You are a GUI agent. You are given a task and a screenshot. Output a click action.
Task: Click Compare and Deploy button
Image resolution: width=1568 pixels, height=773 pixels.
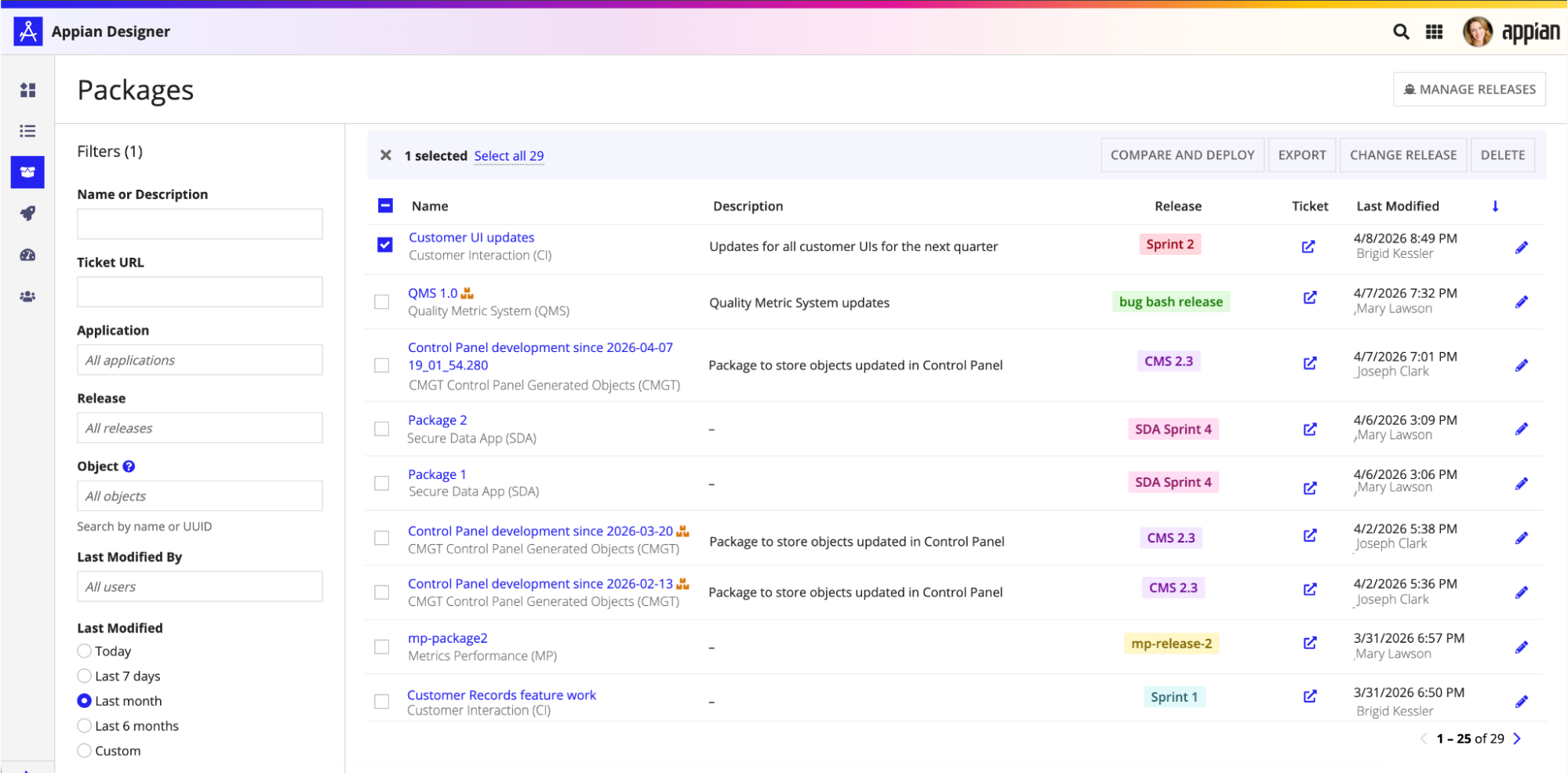1183,155
